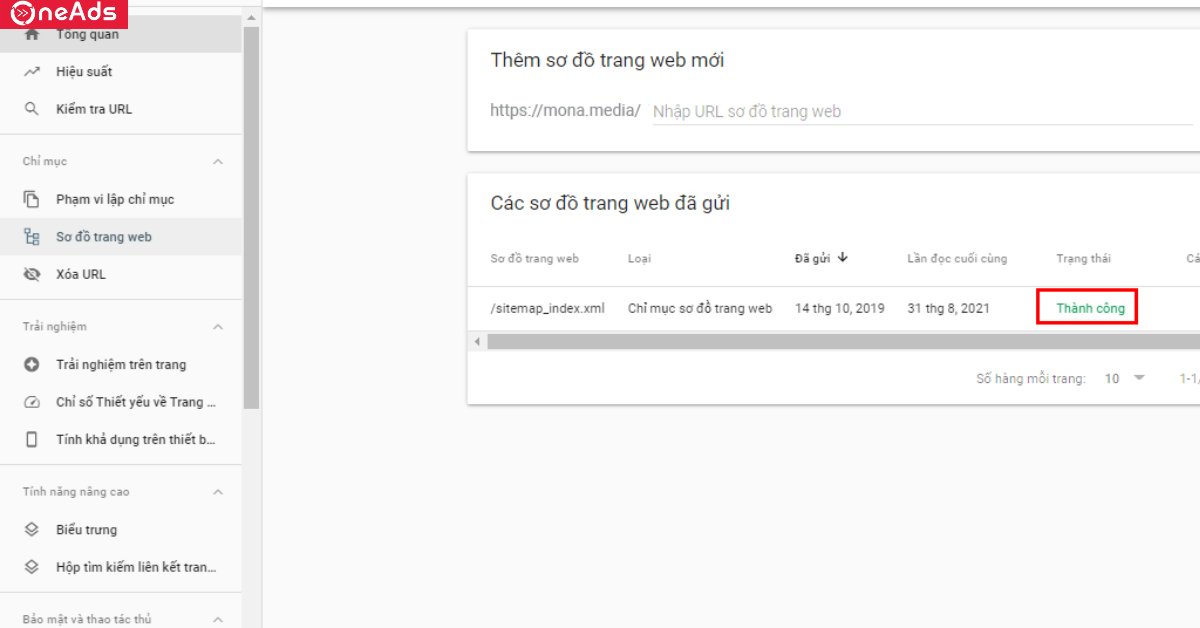The image size is (1200, 628).
Task: Click the speedometer icon beside Chỉ số Thiết yếu
Action: [32, 402]
